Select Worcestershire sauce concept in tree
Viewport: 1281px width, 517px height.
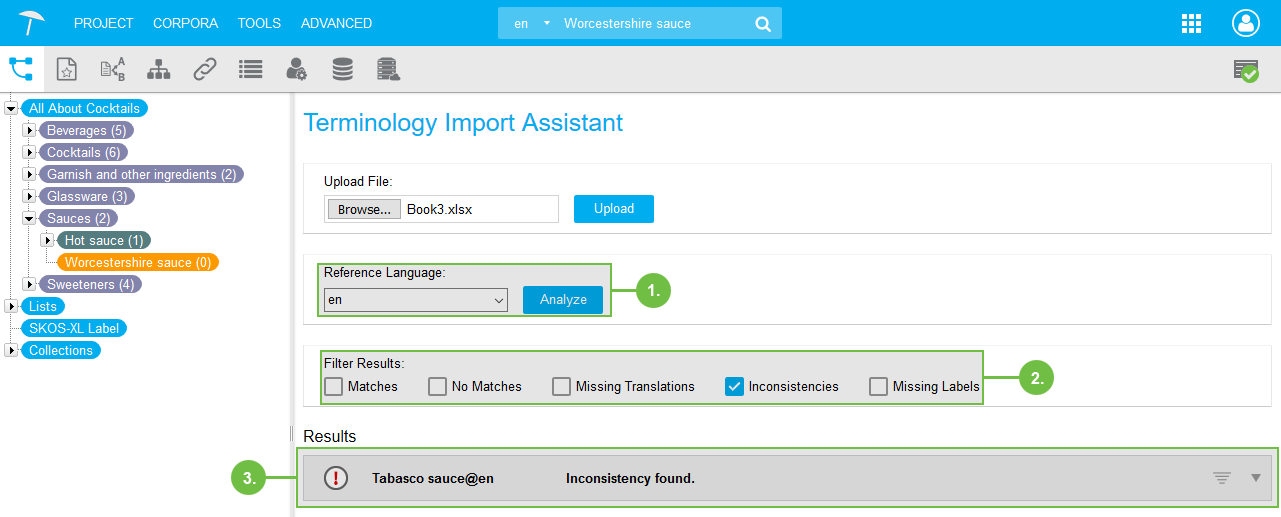(x=137, y=262)
